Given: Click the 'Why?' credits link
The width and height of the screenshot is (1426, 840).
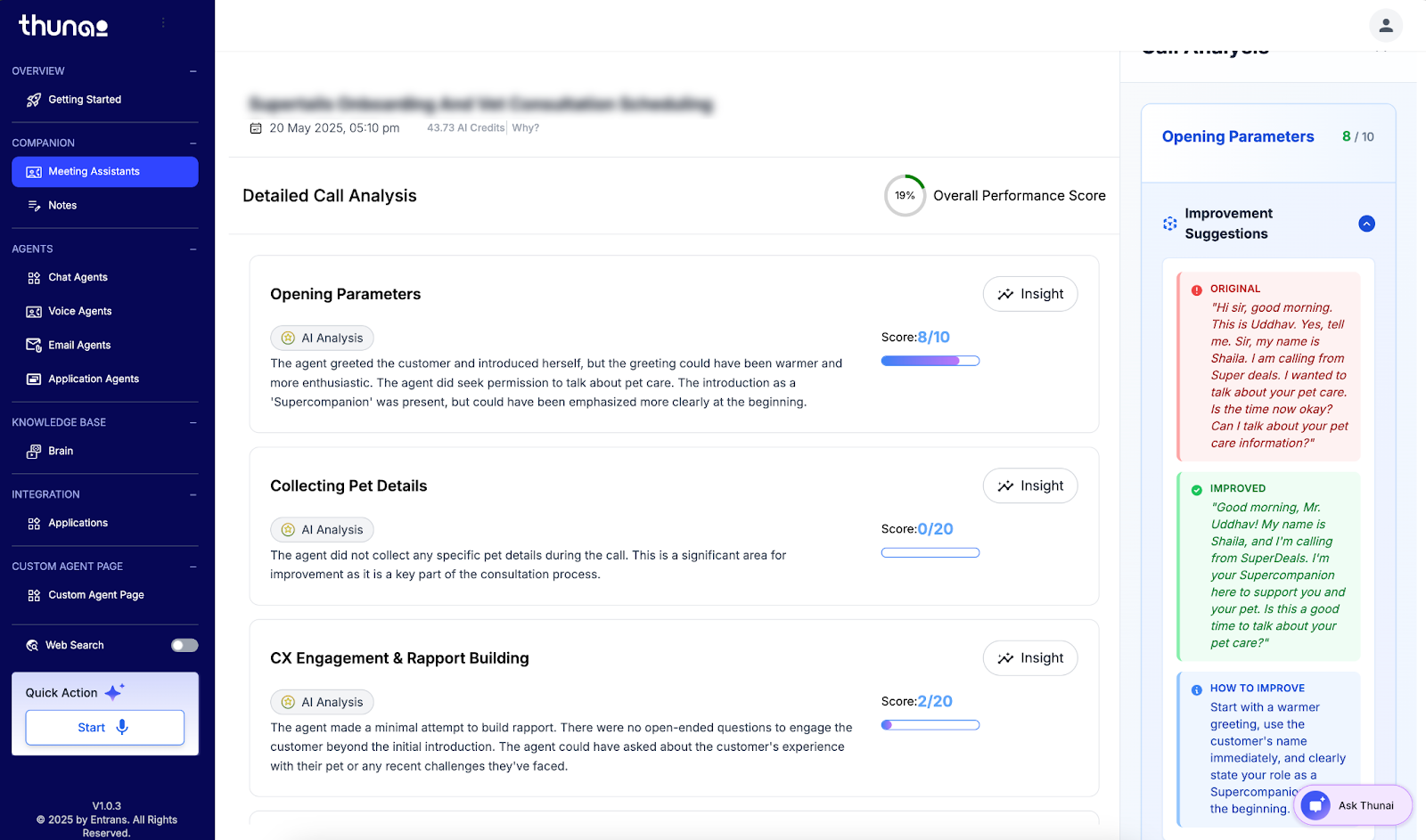Looking at the screenshot, I should point(526,128).
